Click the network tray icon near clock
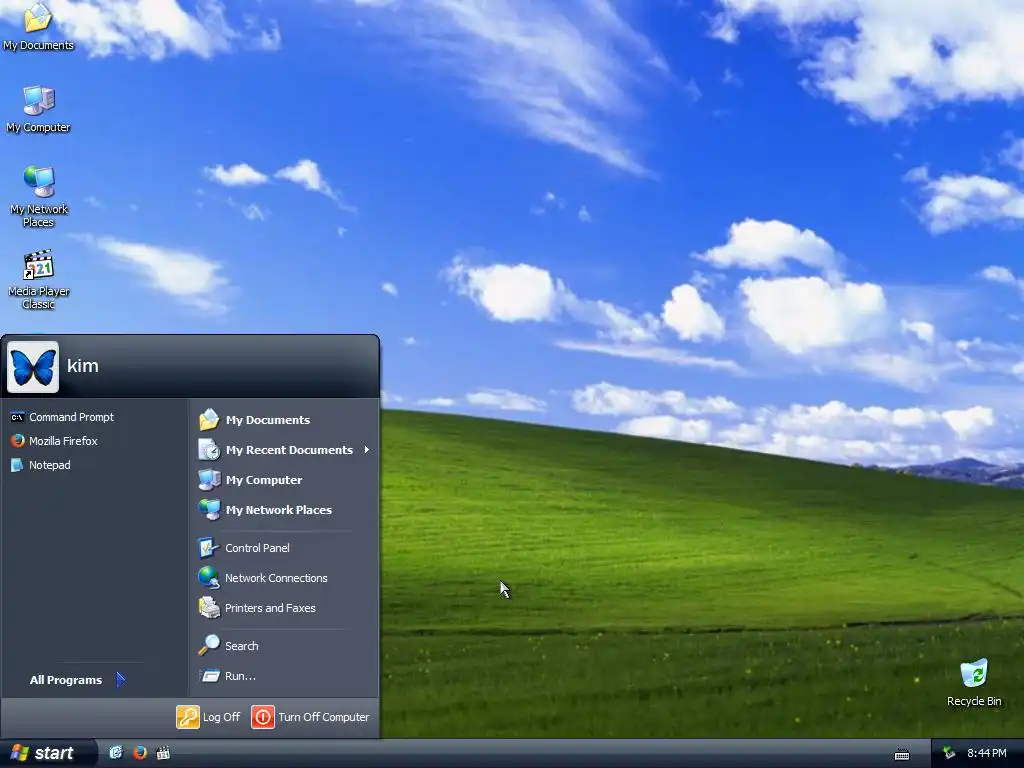This screenshot has height=768, width=1024. coord(949,753)
